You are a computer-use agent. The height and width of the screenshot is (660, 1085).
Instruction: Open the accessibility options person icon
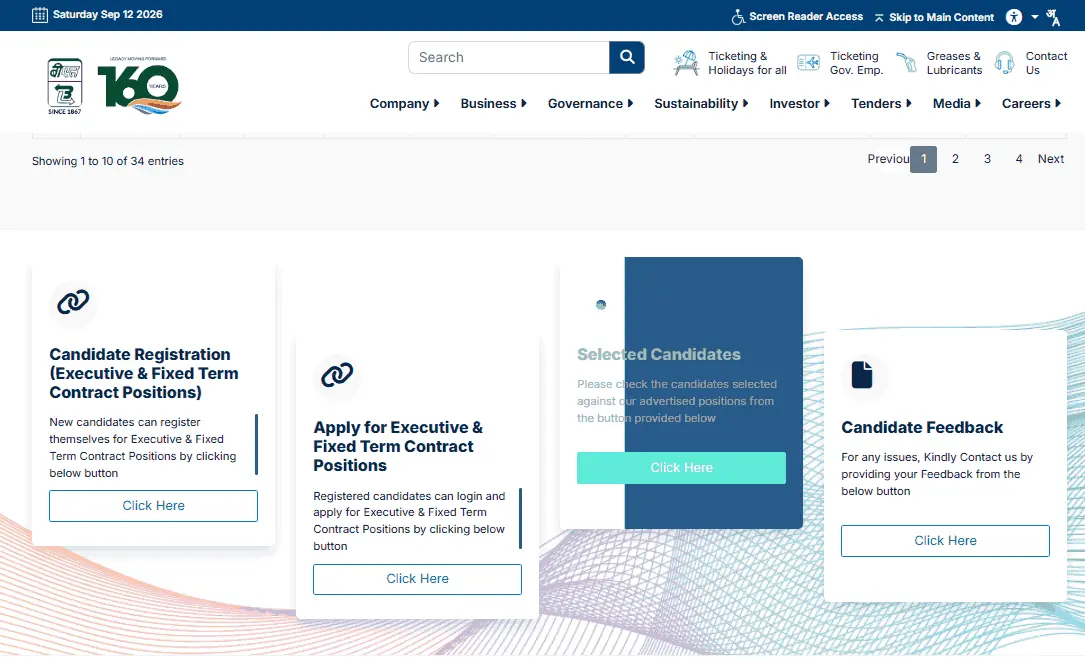pyautogui.click(x=1014, y=17)
